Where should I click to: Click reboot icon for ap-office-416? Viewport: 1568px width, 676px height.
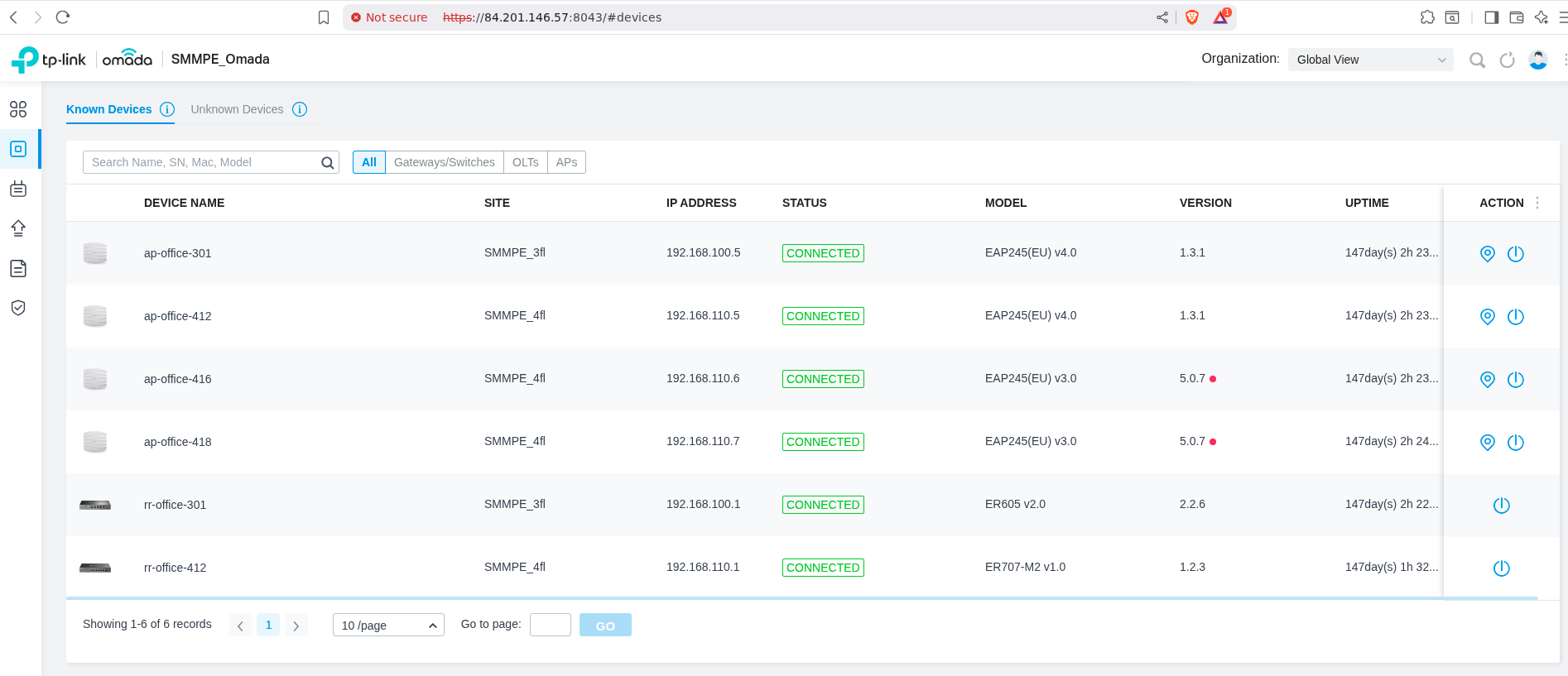1515,380
